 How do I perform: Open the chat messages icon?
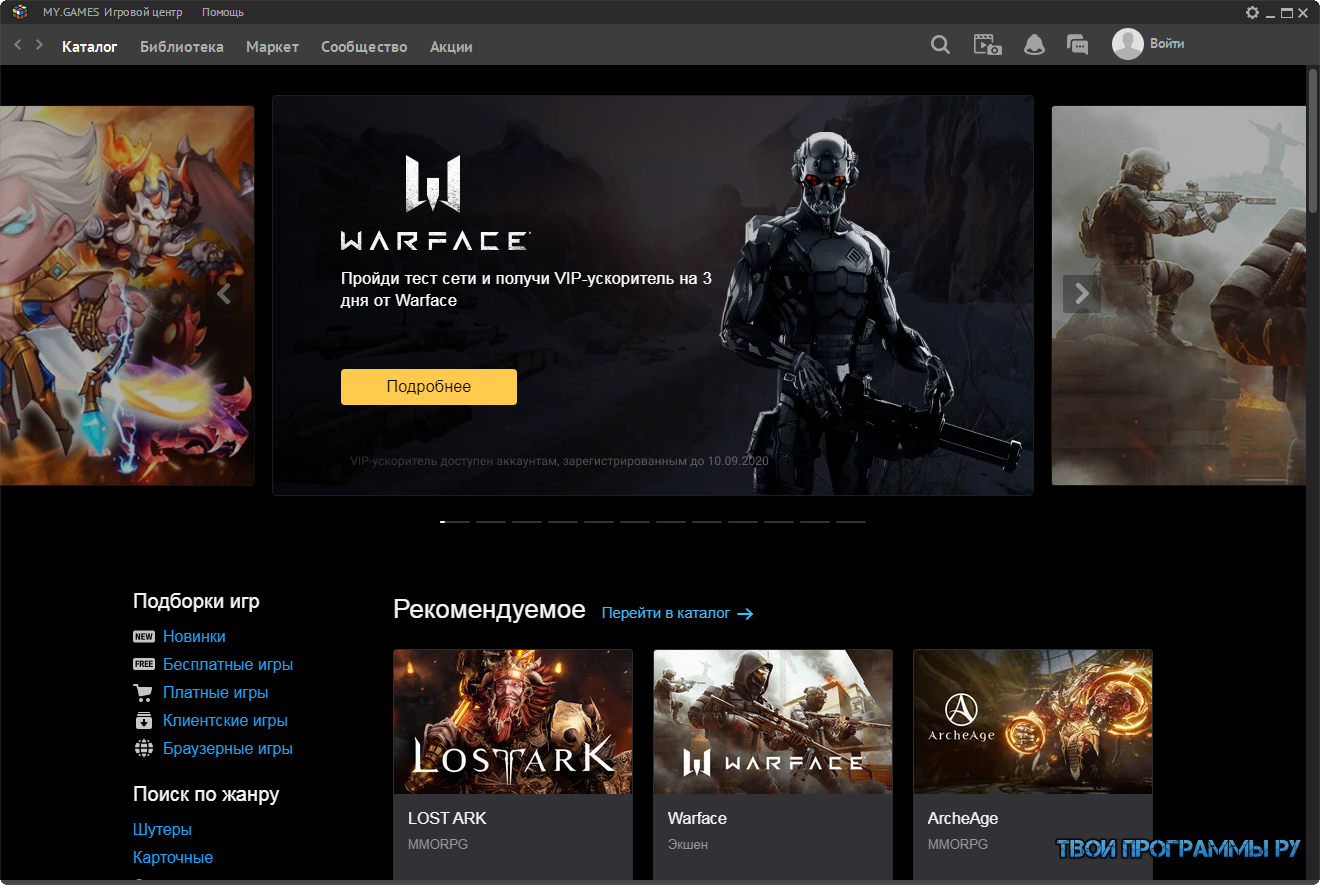click(x=1077, y=45)
